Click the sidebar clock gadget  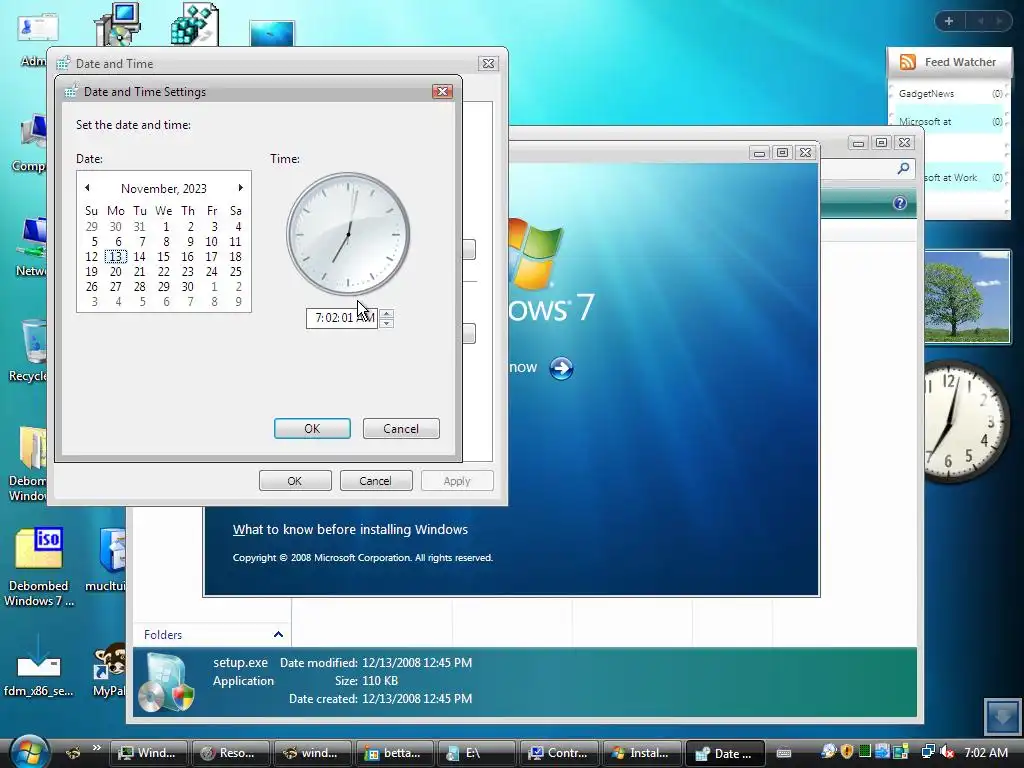(967, 421)
